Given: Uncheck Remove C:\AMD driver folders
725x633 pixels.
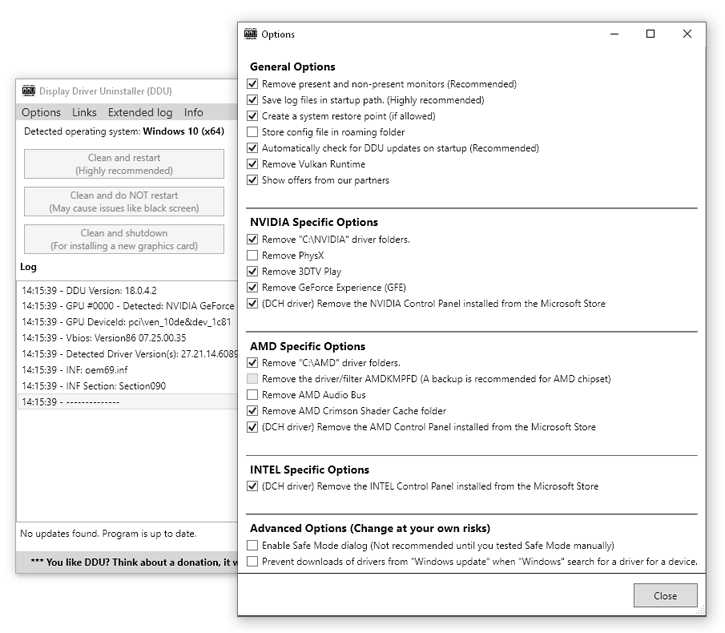Looking at the screenshot, I should click(x=252, y=363).
